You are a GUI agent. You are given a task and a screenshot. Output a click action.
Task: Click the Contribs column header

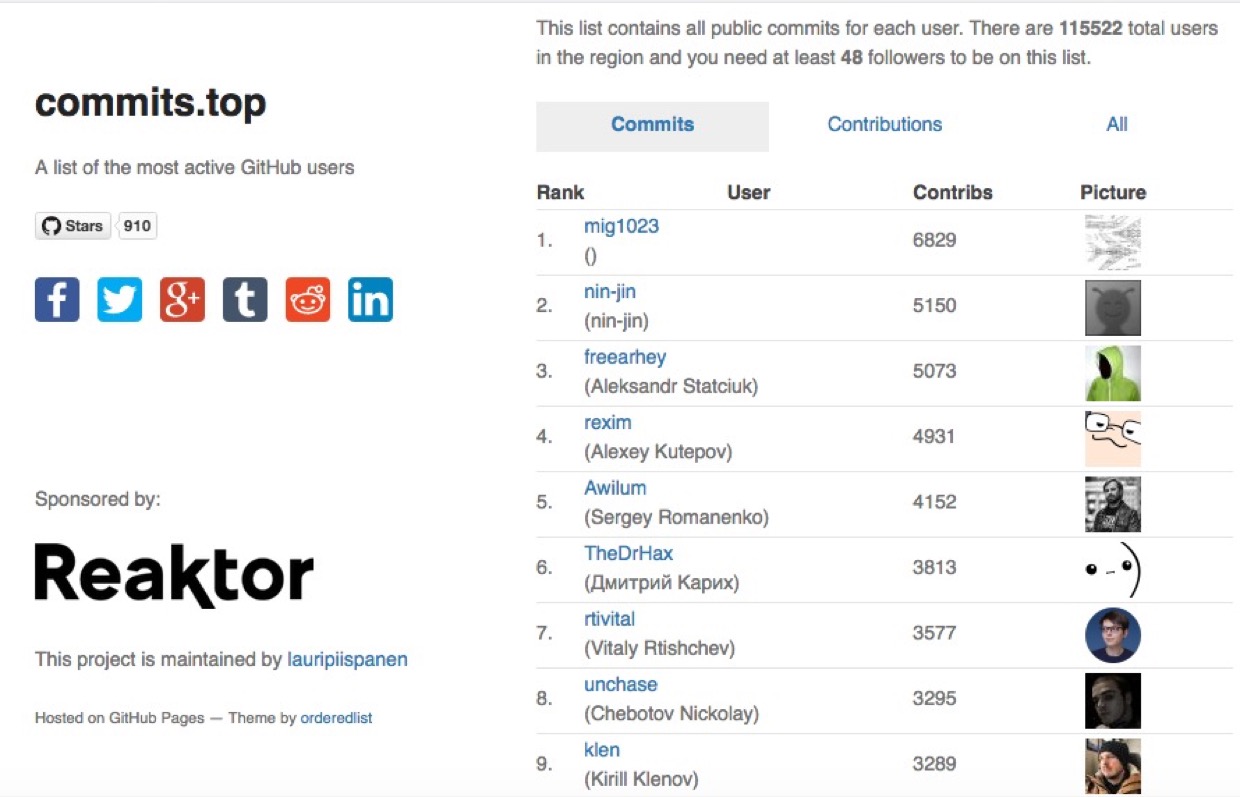click(953, 193)
